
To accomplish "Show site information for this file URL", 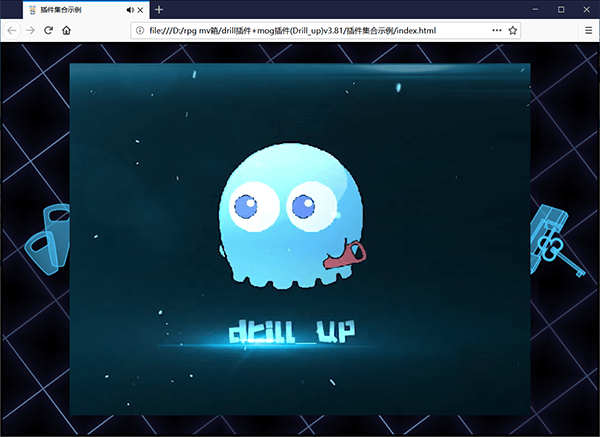I will (x=140, y=30).
